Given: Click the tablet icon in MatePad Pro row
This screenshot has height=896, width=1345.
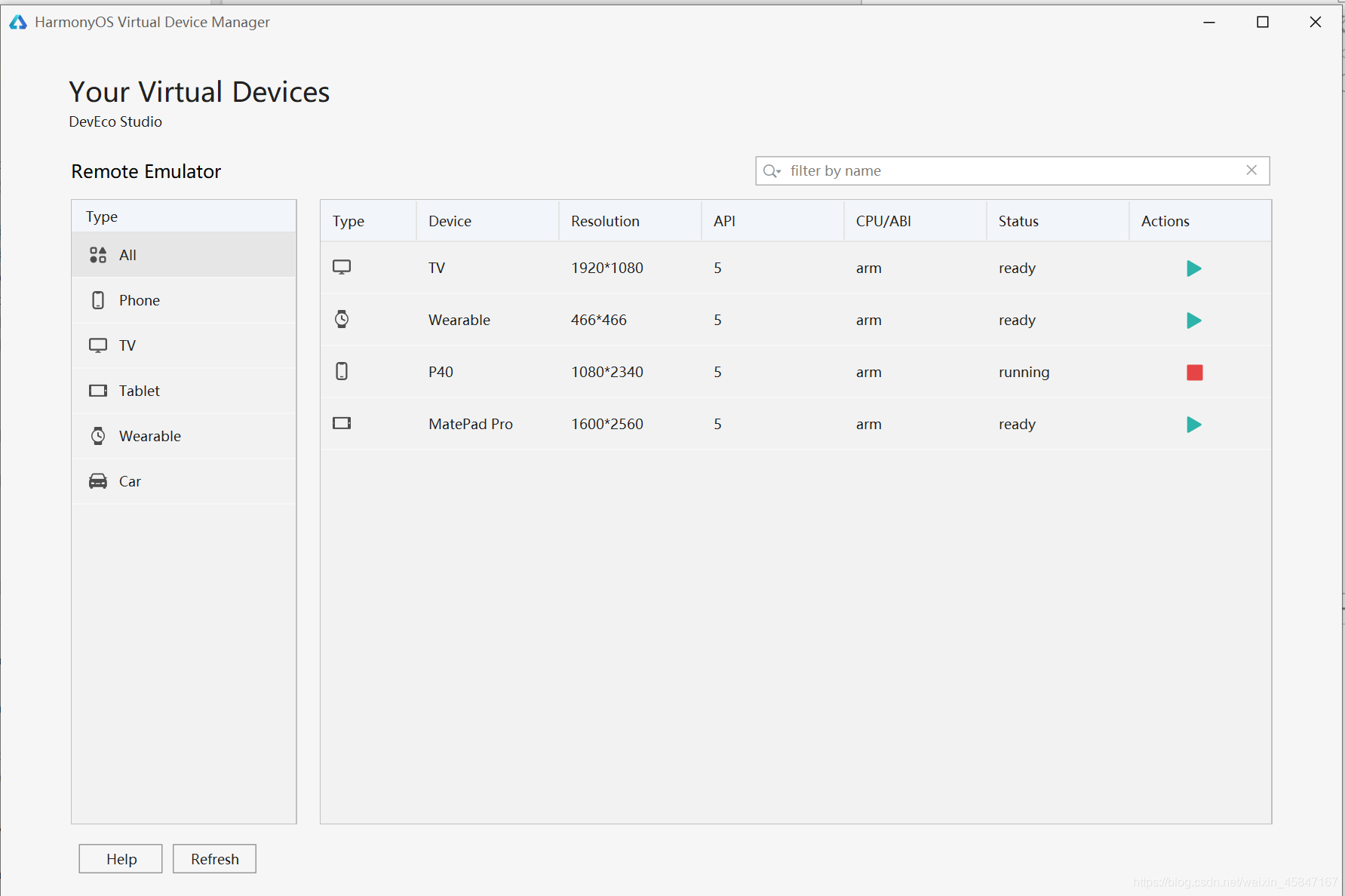Looking at the screenshot, I should click(x=342, y=423).
